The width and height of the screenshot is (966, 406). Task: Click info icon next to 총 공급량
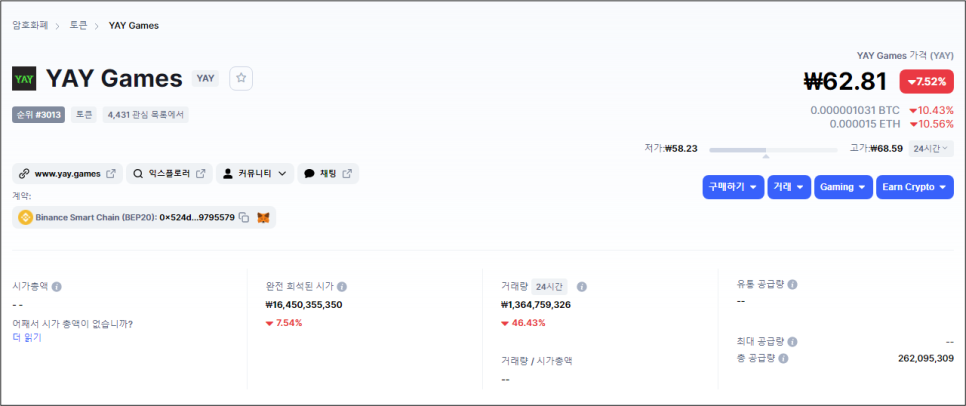click(x=784, y=358)
